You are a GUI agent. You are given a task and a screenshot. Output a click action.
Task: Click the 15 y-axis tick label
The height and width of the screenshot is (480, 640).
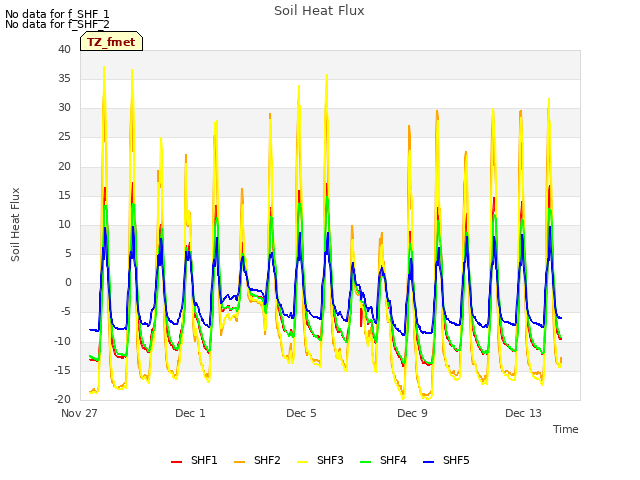64,195
